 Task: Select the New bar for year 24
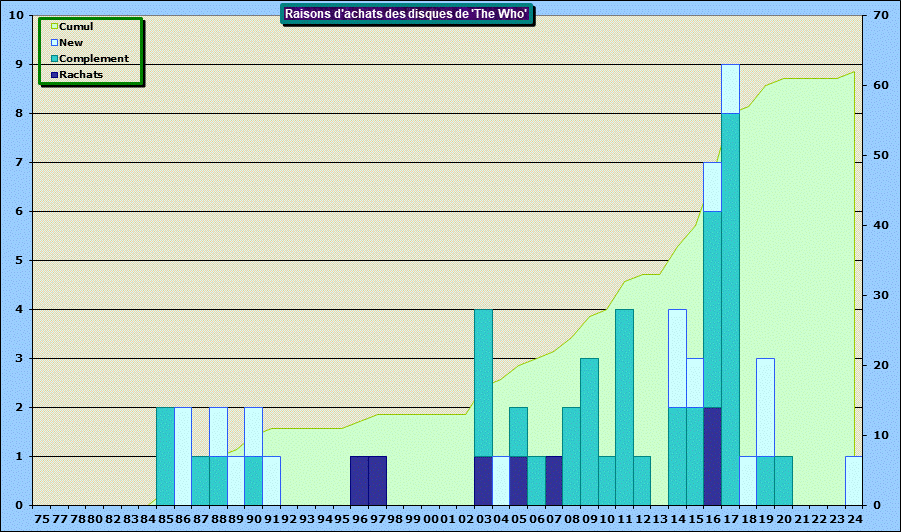point(853,480)
